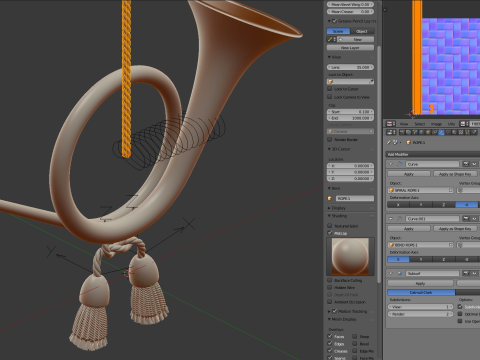Click the Subsurf View subdivisions field
Viewport: 480px width, 360px height.
click(421, 307)
